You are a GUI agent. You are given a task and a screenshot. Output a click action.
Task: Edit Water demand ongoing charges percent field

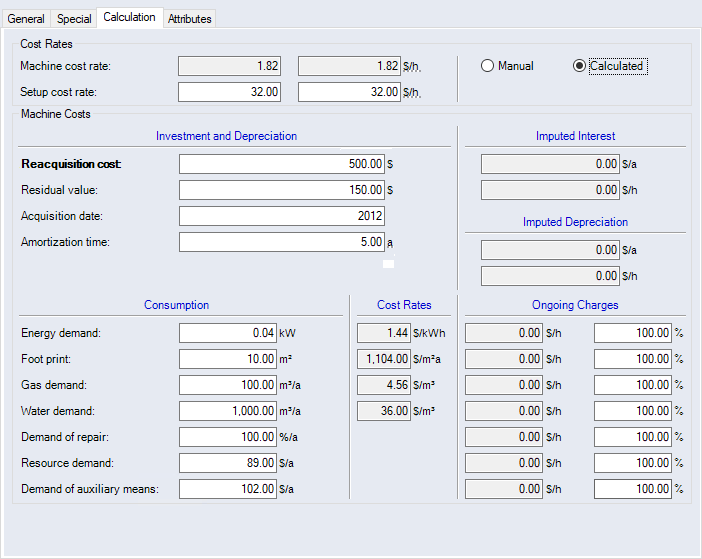tap(632, 411)
